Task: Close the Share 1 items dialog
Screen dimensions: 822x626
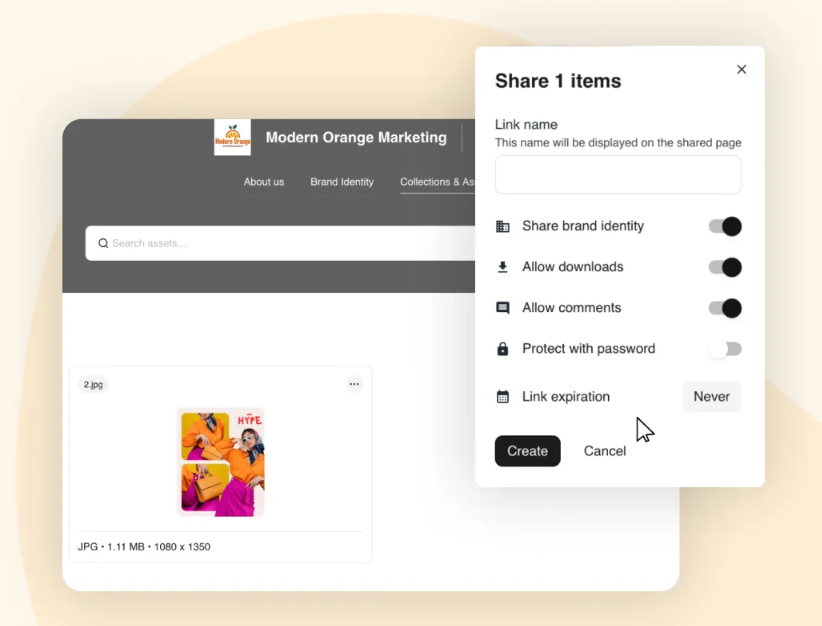Action: coord(741,69)
